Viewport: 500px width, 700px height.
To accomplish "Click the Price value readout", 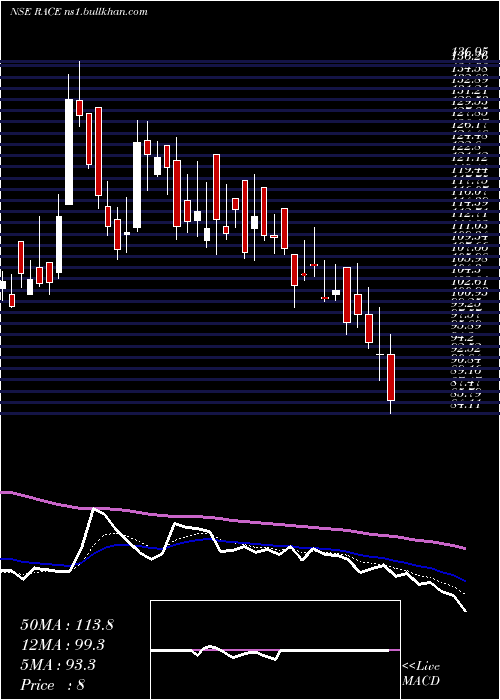I will 53,685.
